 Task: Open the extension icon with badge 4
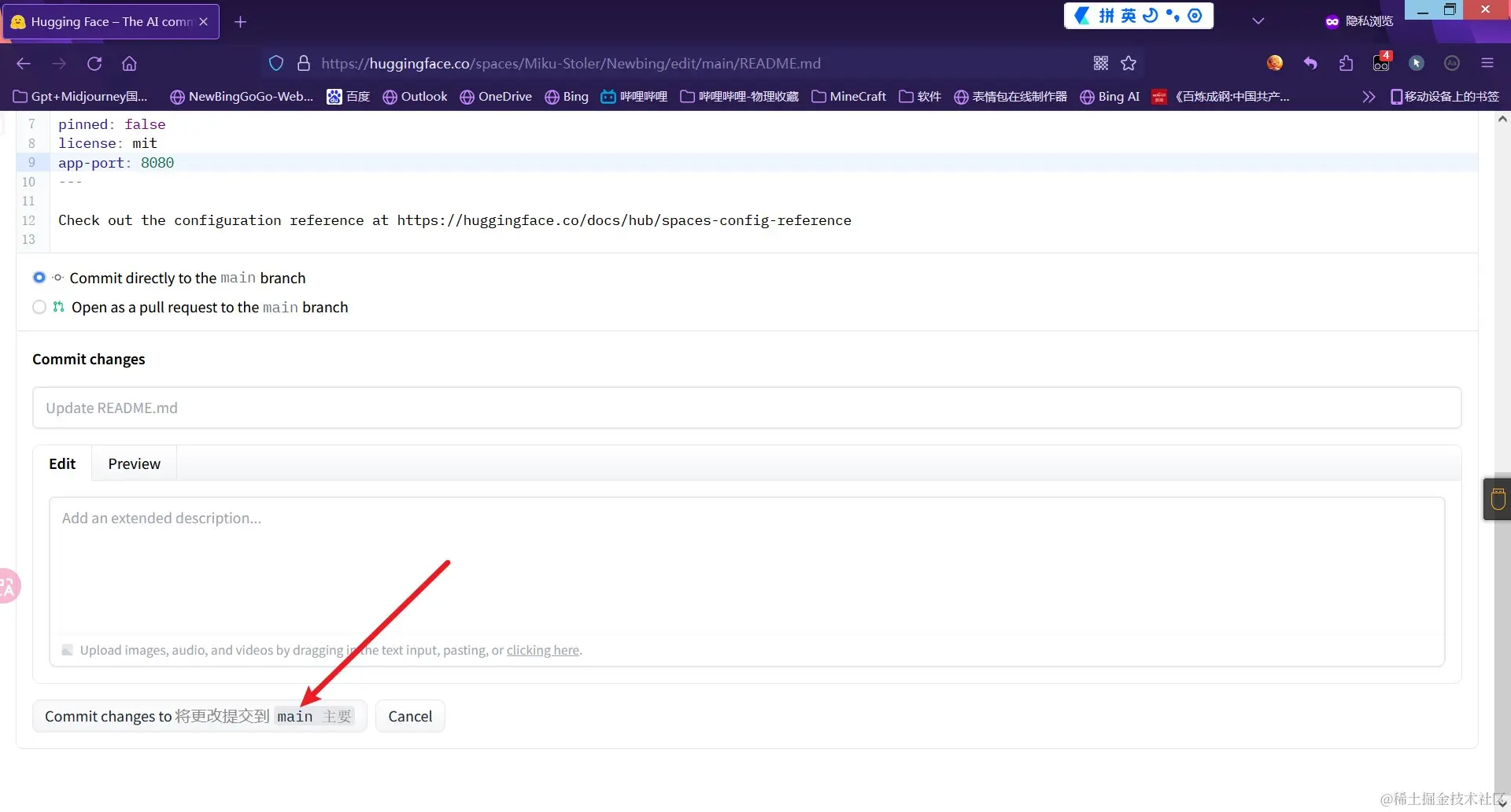(x=1382, y=61)
